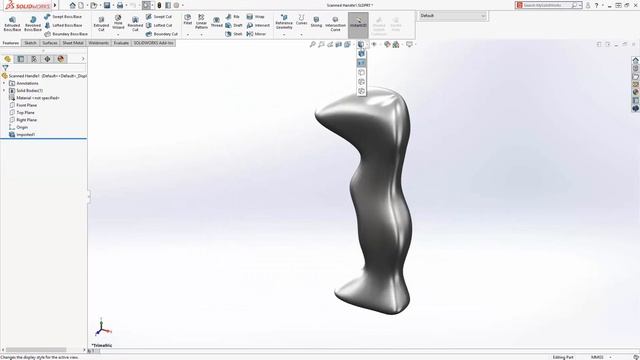Open the ConfigurationManager tab

34,59
